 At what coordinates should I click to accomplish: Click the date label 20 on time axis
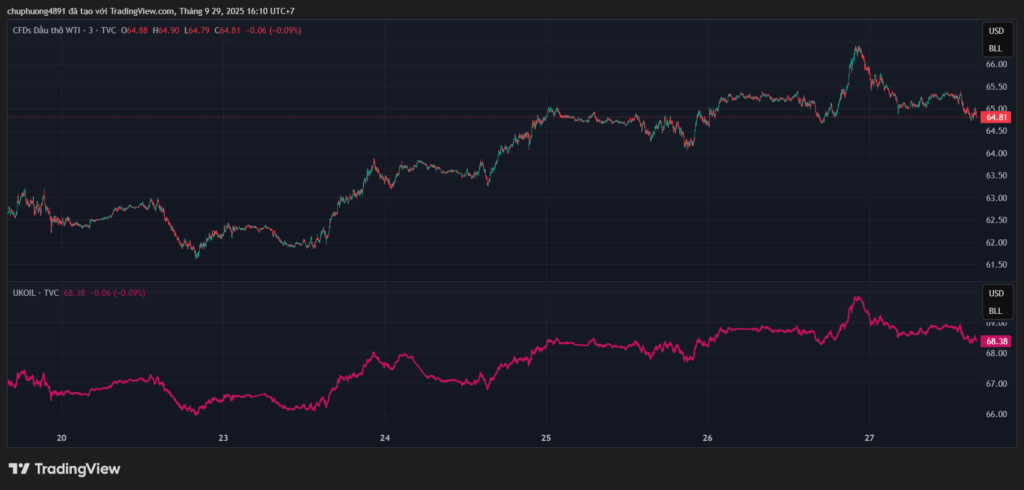(62, 438)
